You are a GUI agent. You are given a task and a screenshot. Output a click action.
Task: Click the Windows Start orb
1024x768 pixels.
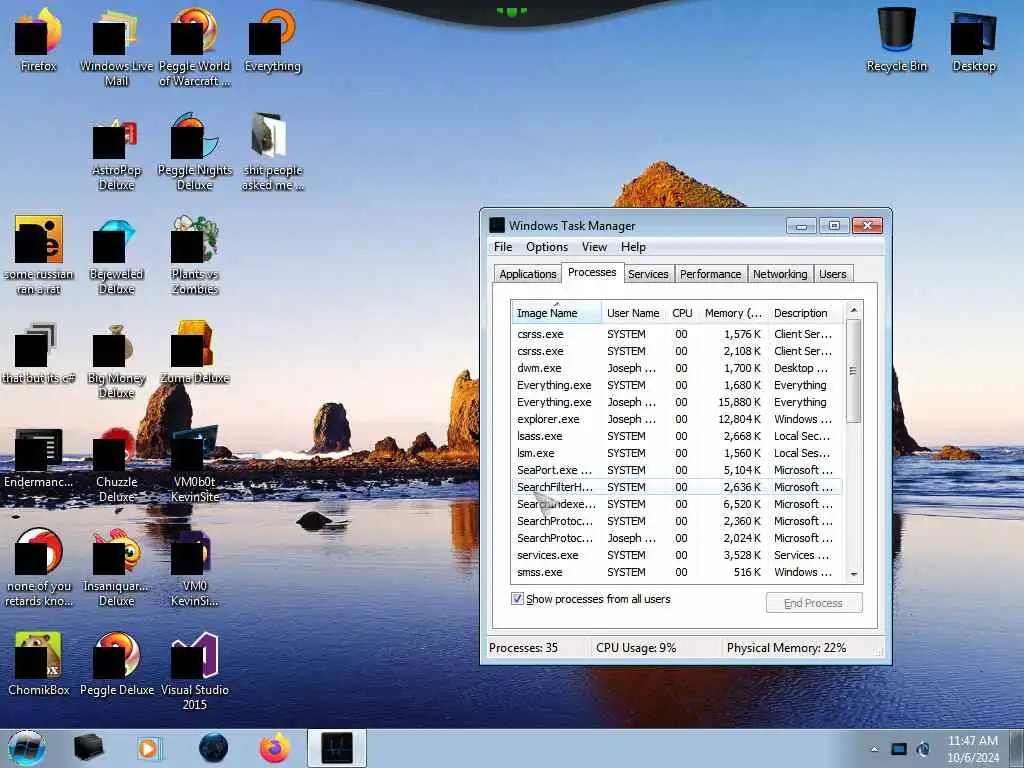pos(26,748)
